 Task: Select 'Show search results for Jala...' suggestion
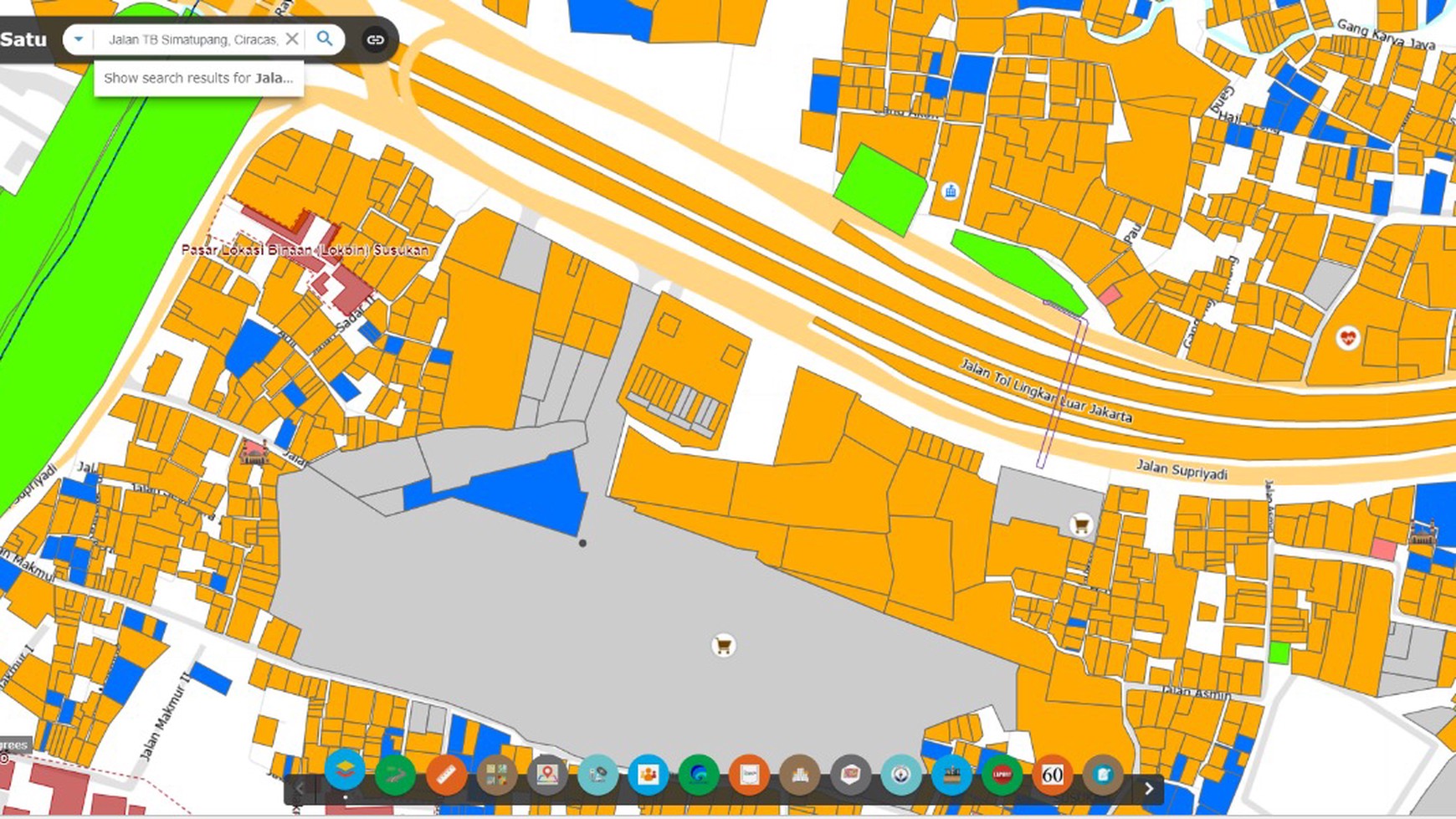click(198, 78)
